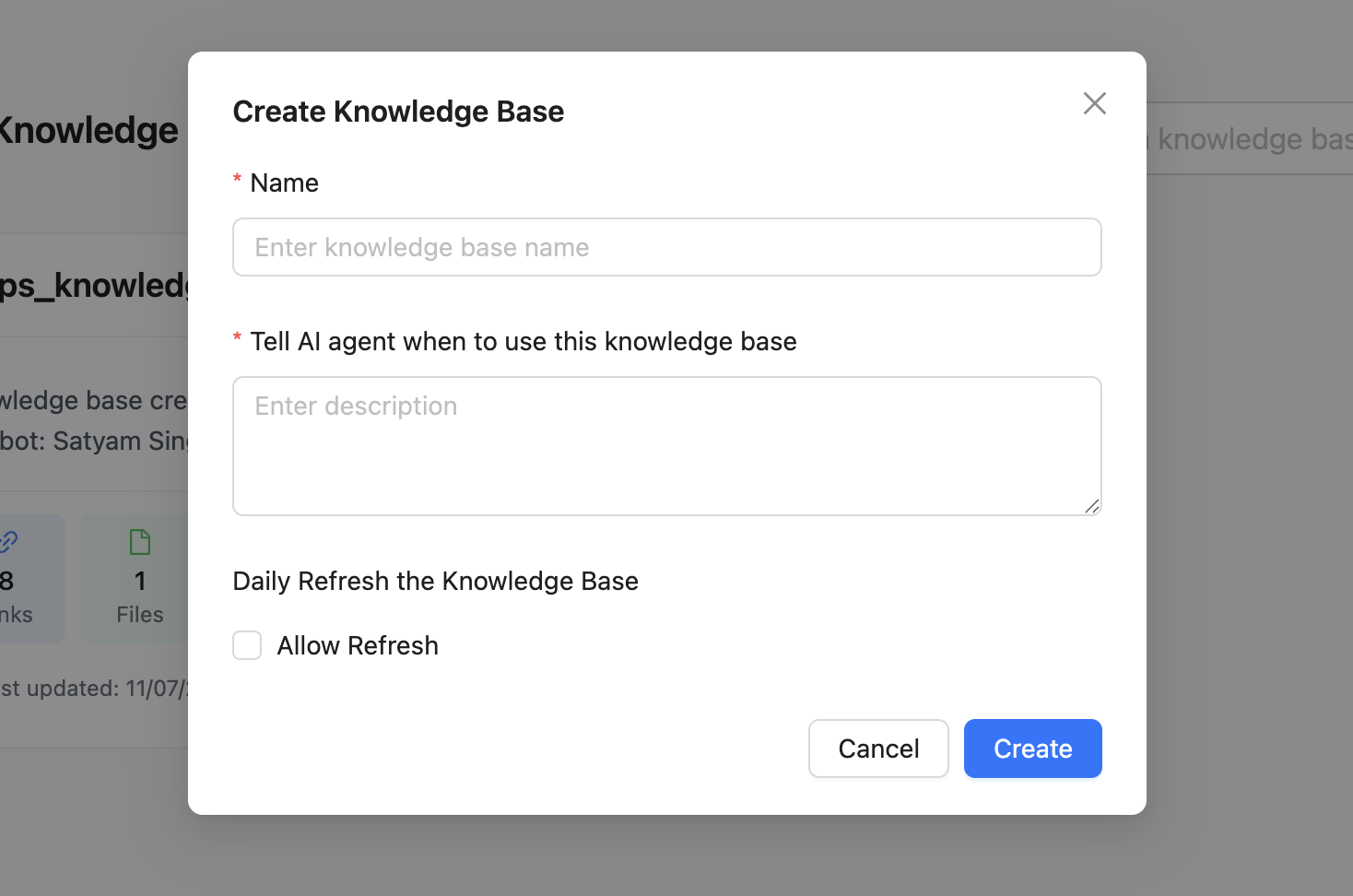Click the Allow Refresh label text
Image resolution: width=1353 pixels, height=896 pixels.
coord(358,645)
